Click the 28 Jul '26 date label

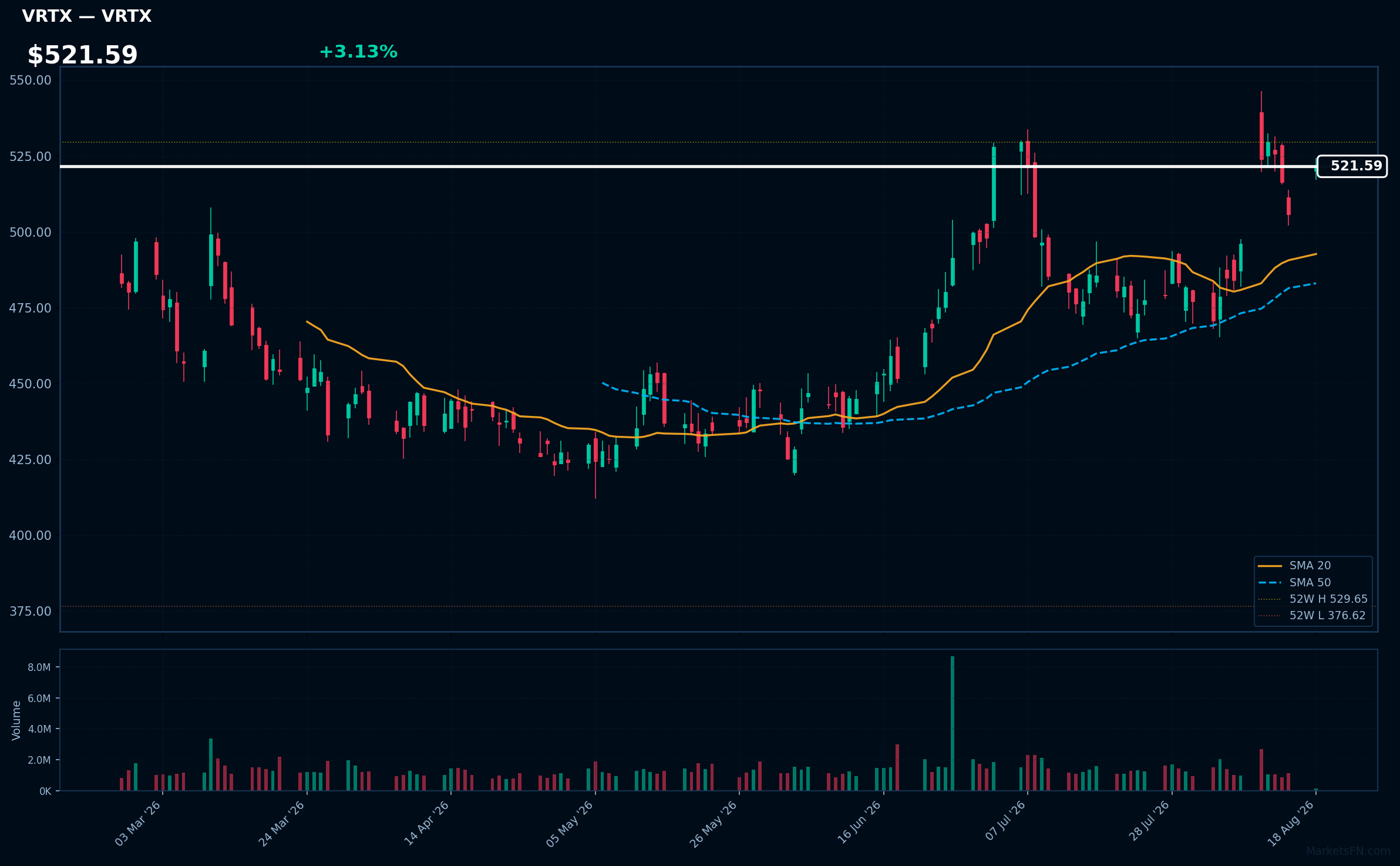tap(1149, 821)
